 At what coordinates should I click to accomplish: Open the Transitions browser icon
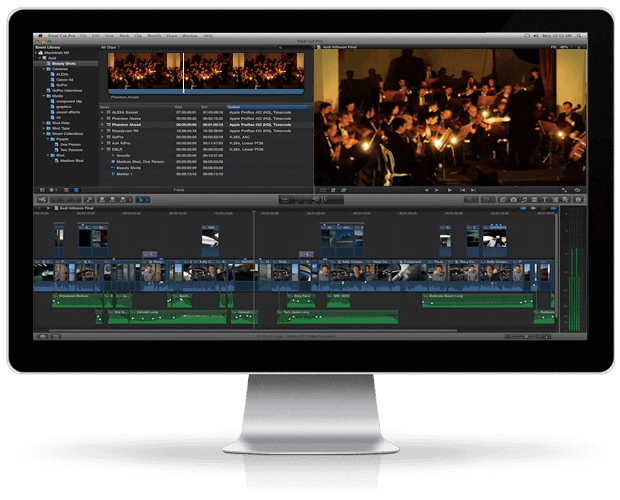(x=534, y=200)
